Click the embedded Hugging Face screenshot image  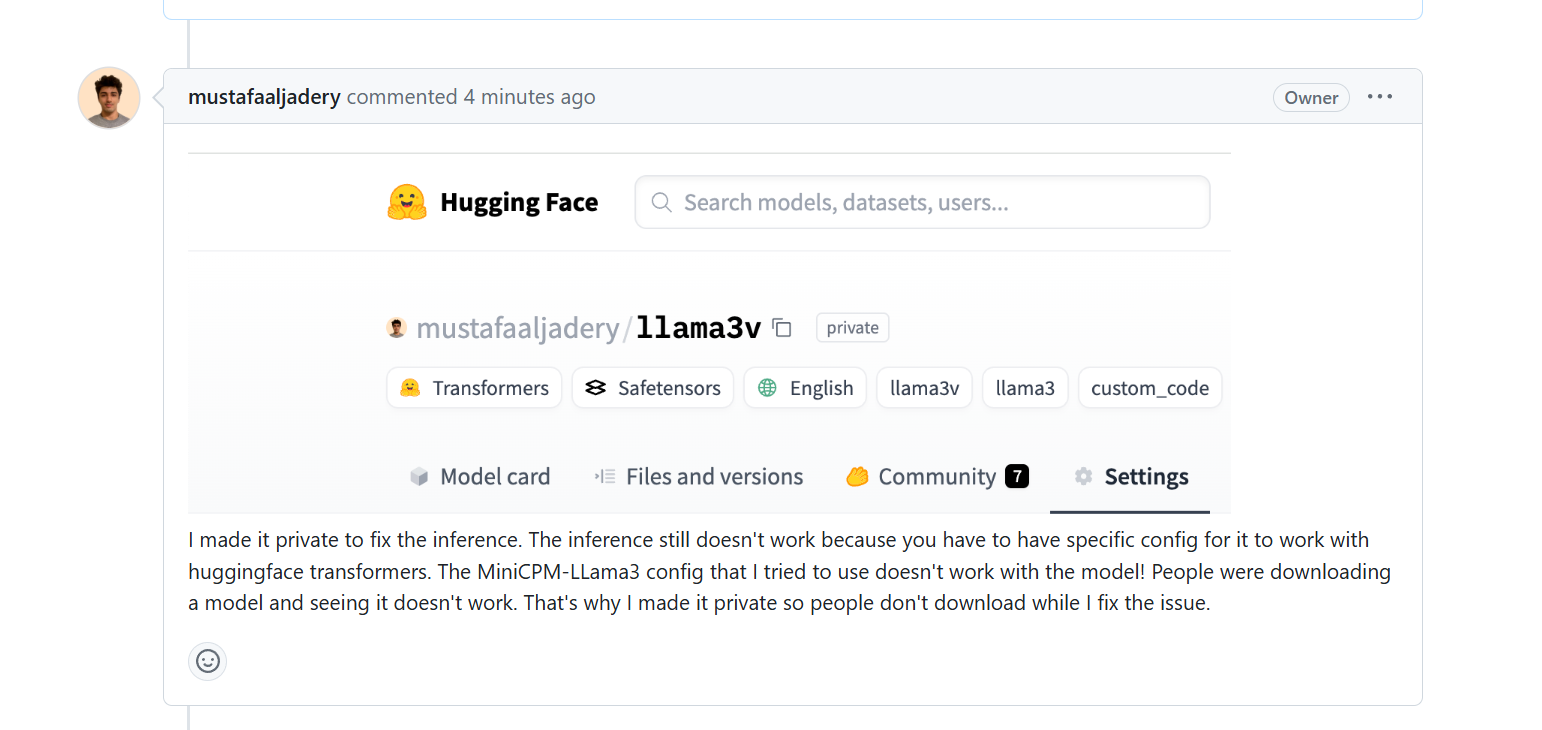pyautogui.click(x=709, y=333)
